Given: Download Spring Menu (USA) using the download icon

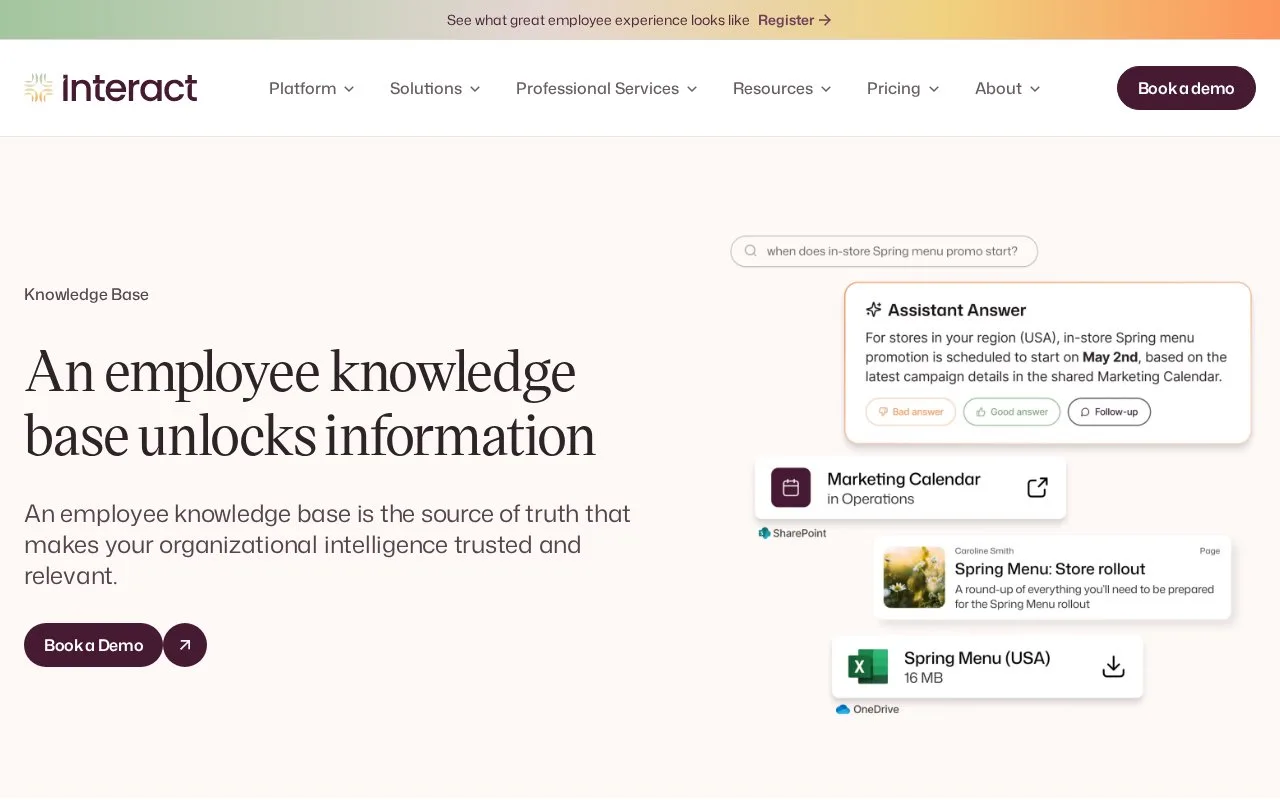Looking at the screenshot, I should click(x=1113, y=667).
